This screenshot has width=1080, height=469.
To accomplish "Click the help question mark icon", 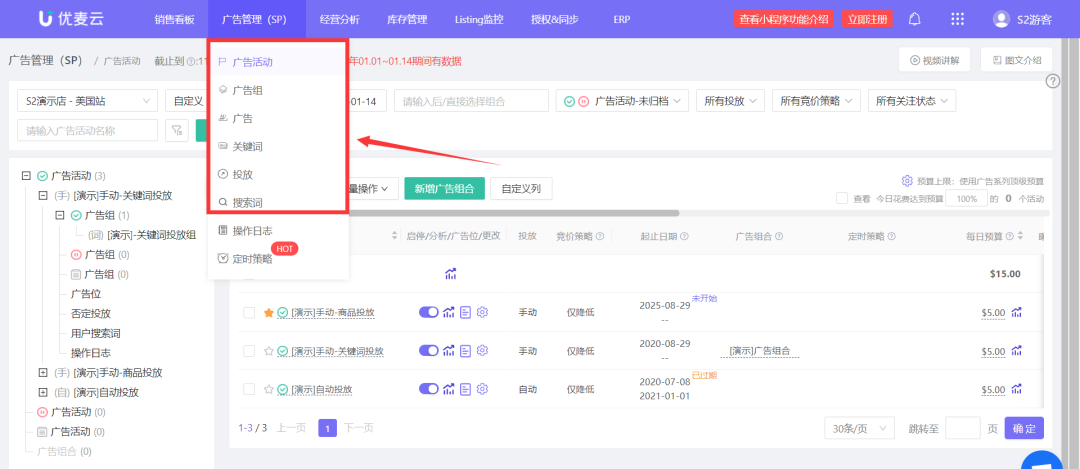I will pos(1052,81).
